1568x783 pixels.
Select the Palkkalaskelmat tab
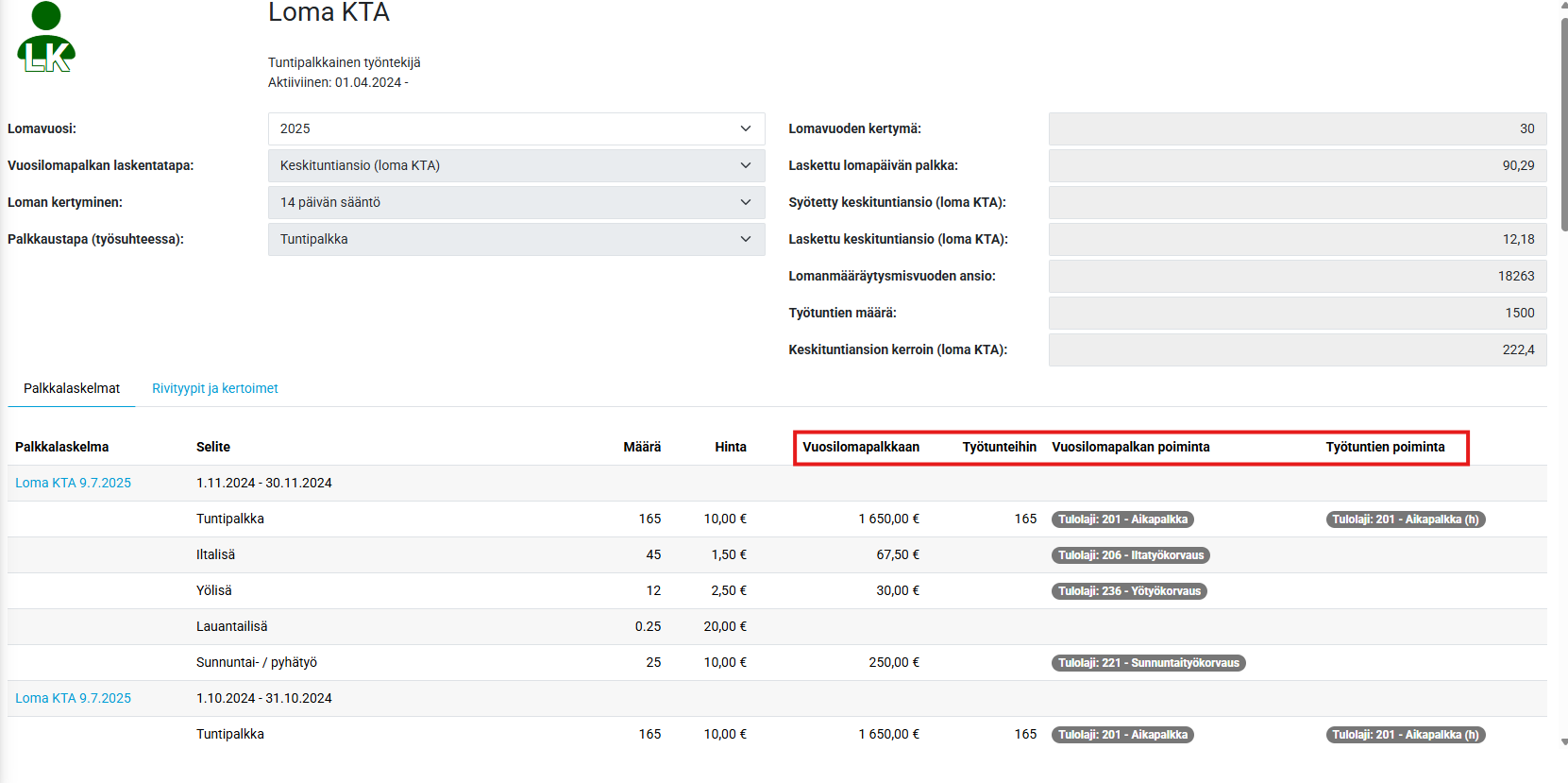(x=72, y=388)
